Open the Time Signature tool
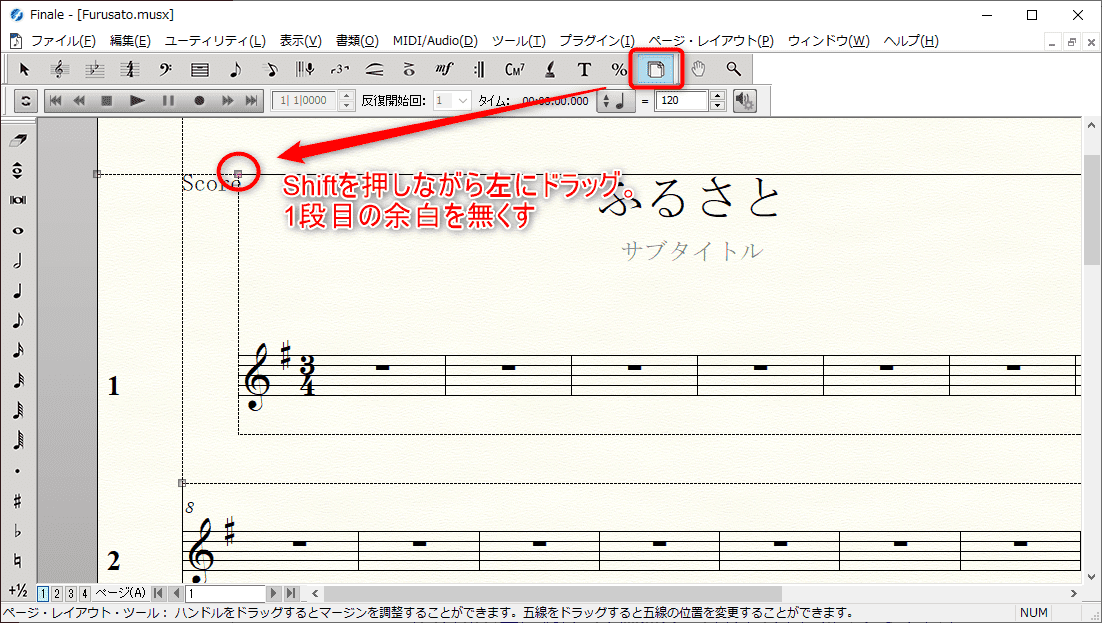 tap(129, 69)
